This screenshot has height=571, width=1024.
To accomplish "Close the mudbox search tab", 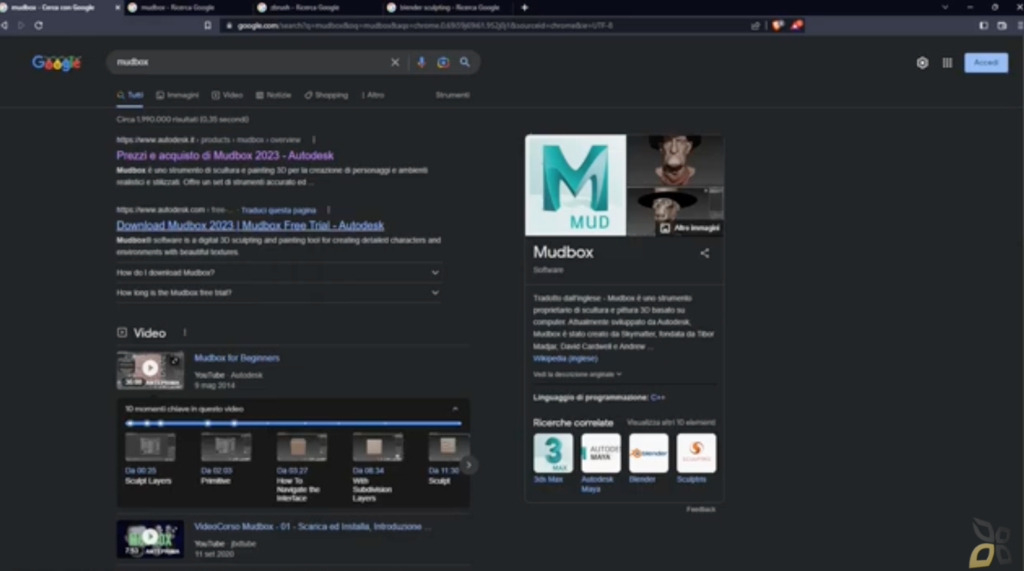I will pyautogui.click(x=118, y=8).
